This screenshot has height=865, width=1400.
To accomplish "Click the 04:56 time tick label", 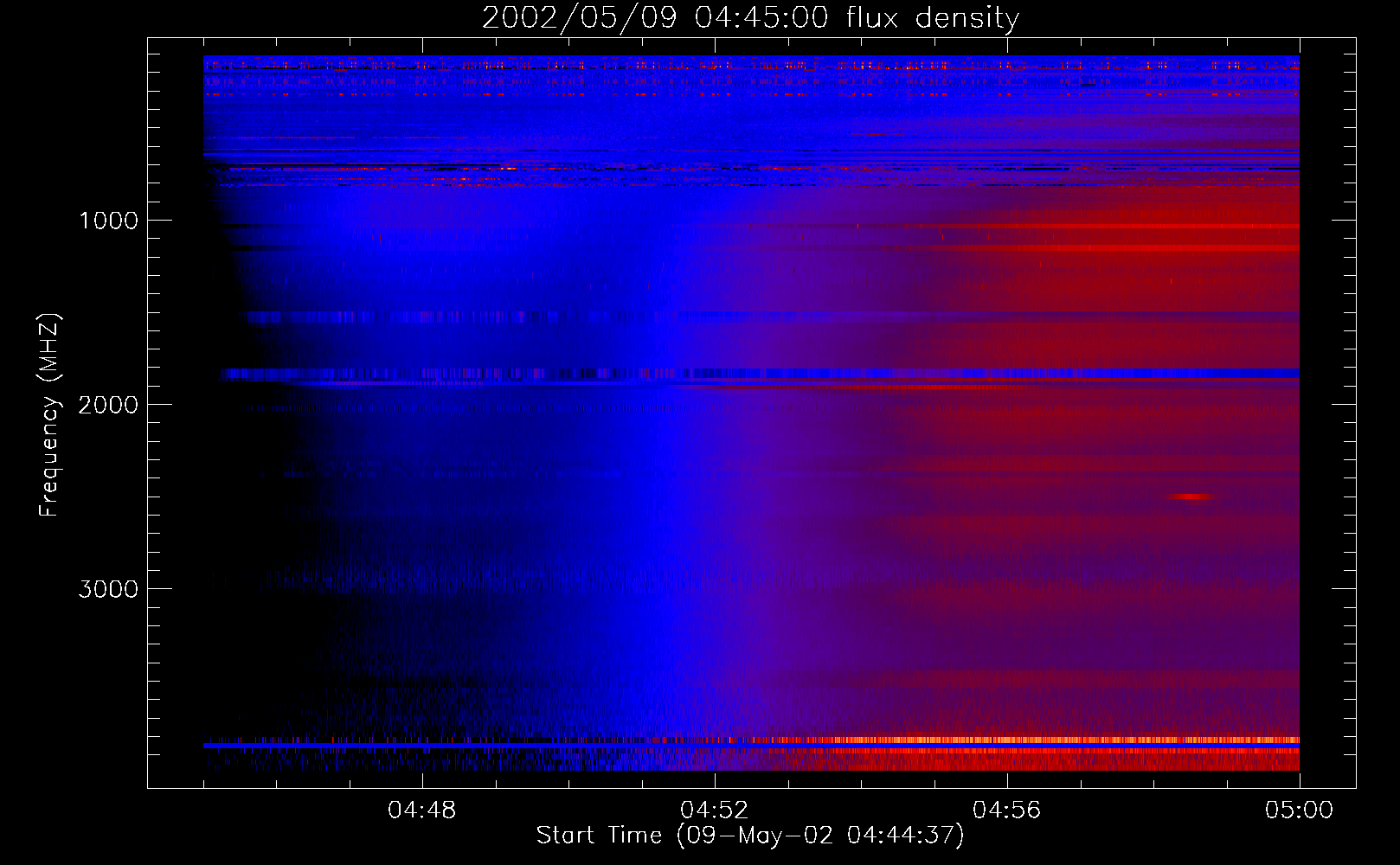I will coord(1007,811).
